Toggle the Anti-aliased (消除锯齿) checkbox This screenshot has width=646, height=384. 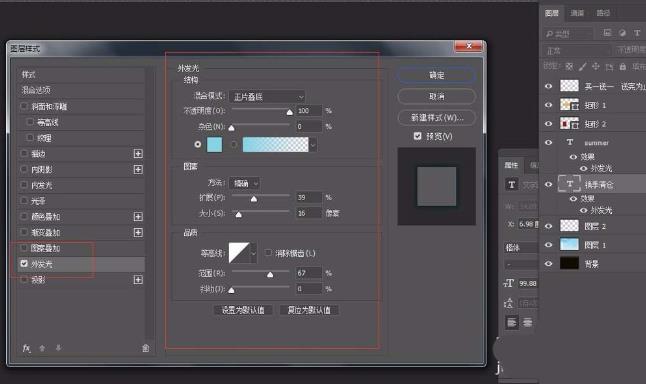(x=268, y=253)
